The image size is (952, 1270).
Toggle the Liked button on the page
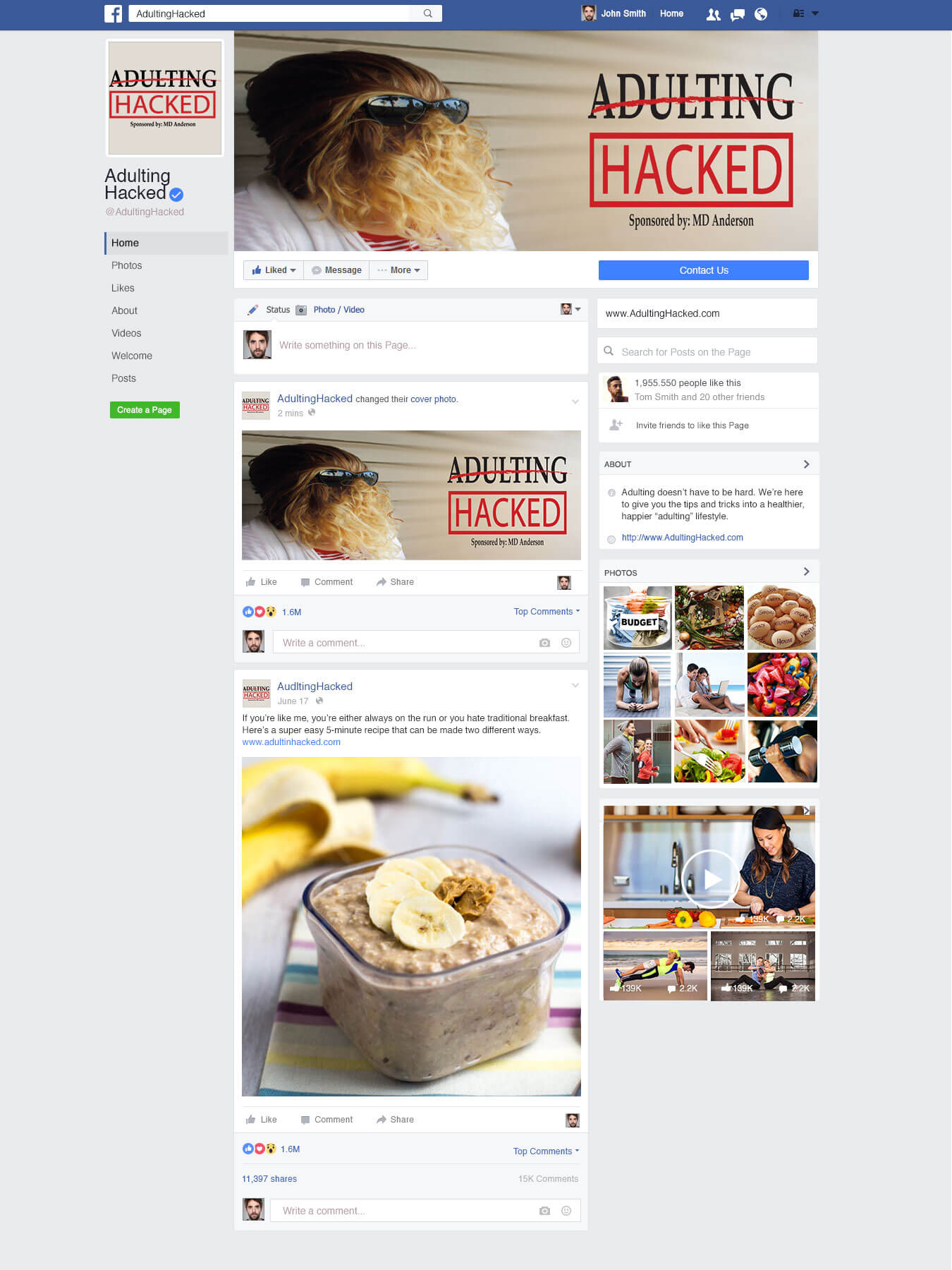pos(274,270)
